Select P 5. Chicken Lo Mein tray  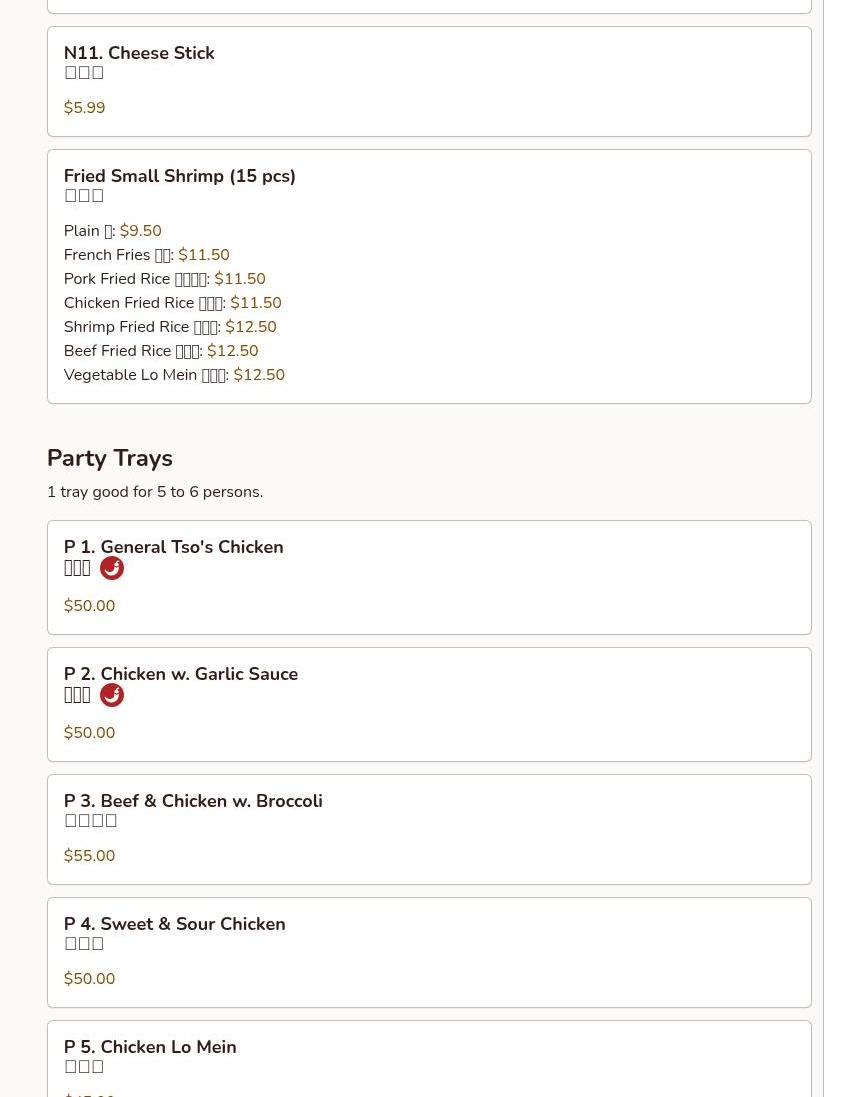click(x=429, y=1059)
